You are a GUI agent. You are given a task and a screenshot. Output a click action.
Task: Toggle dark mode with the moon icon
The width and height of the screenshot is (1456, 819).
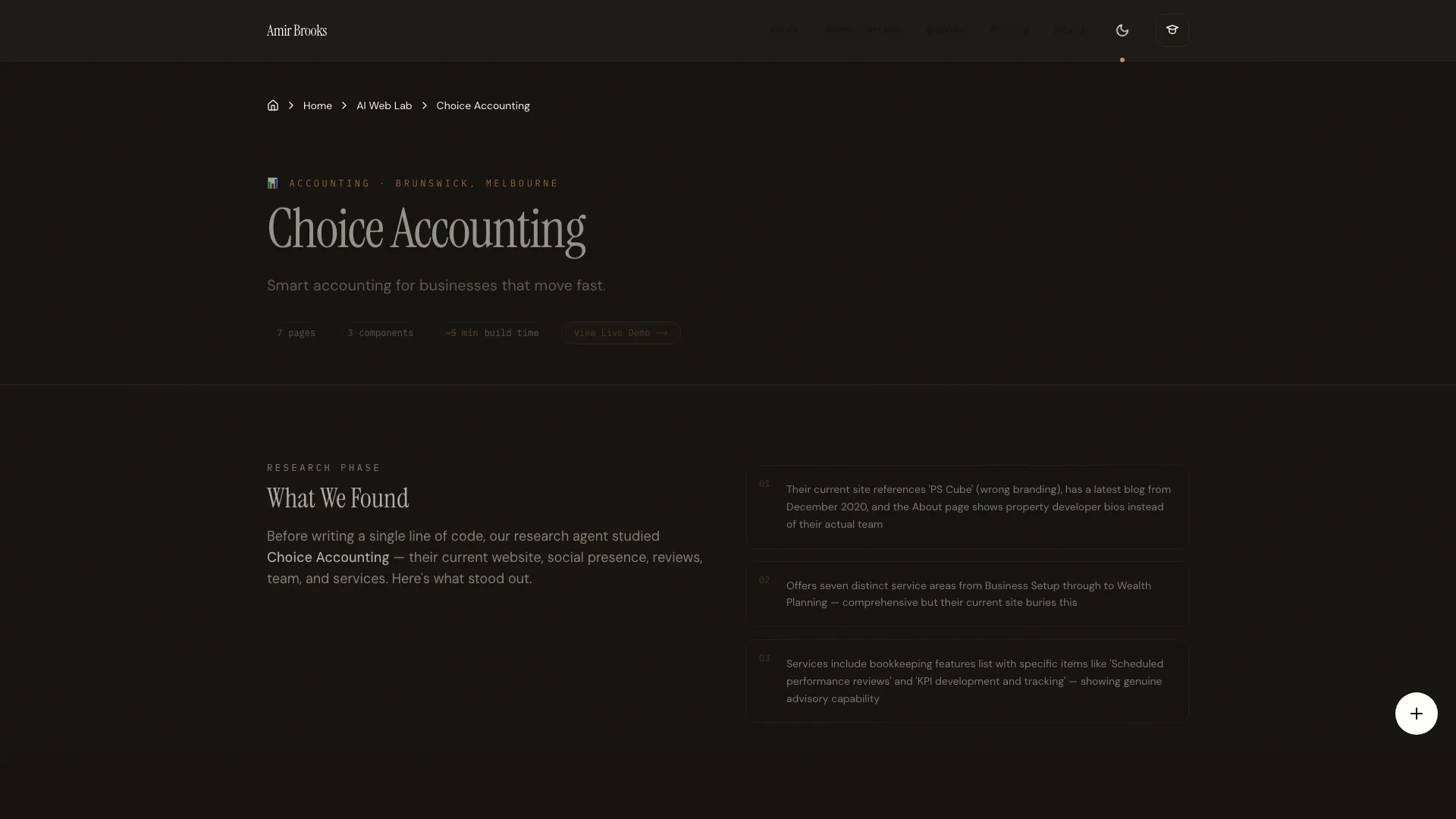click(x=1122, y=30)
